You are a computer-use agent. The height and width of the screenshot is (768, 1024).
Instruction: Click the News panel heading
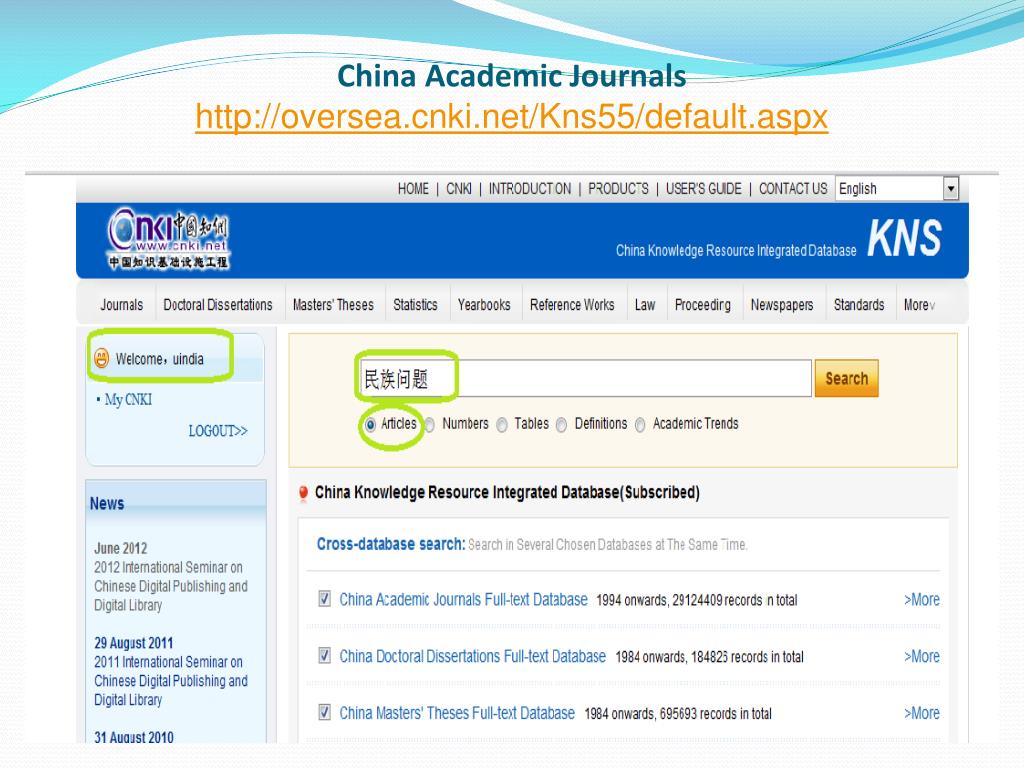107,504
